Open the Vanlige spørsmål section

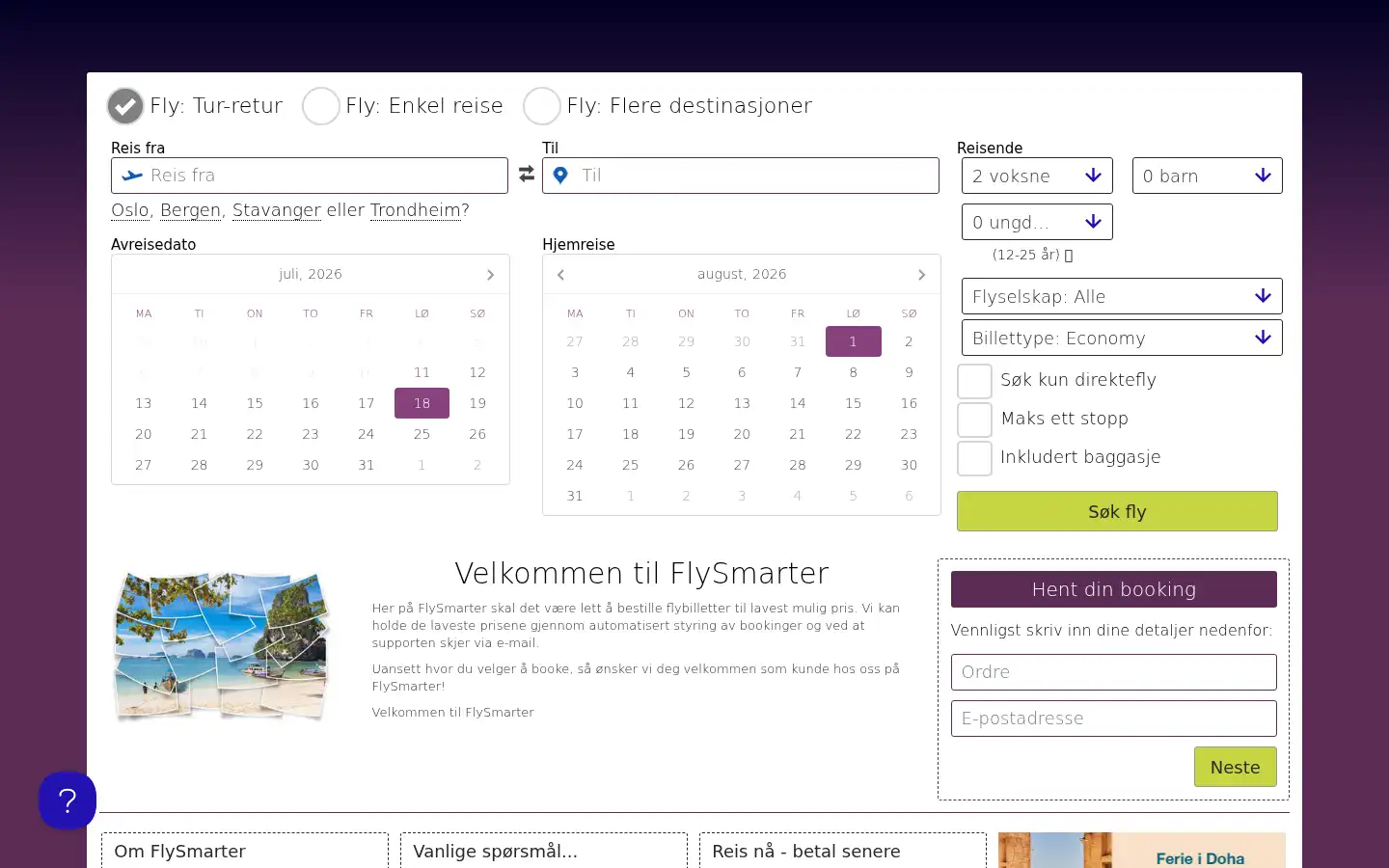coord(544,851)
